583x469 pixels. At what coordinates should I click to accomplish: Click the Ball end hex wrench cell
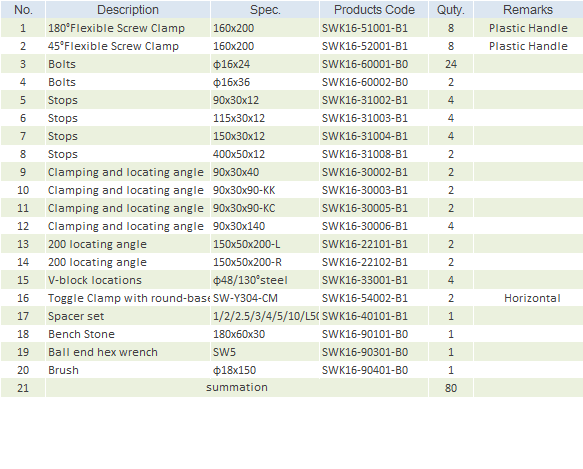click(128, 352)
